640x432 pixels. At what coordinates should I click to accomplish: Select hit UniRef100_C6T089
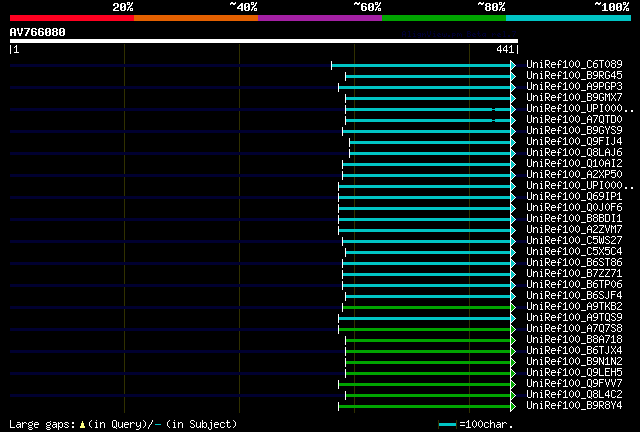(x=574, y=65)
